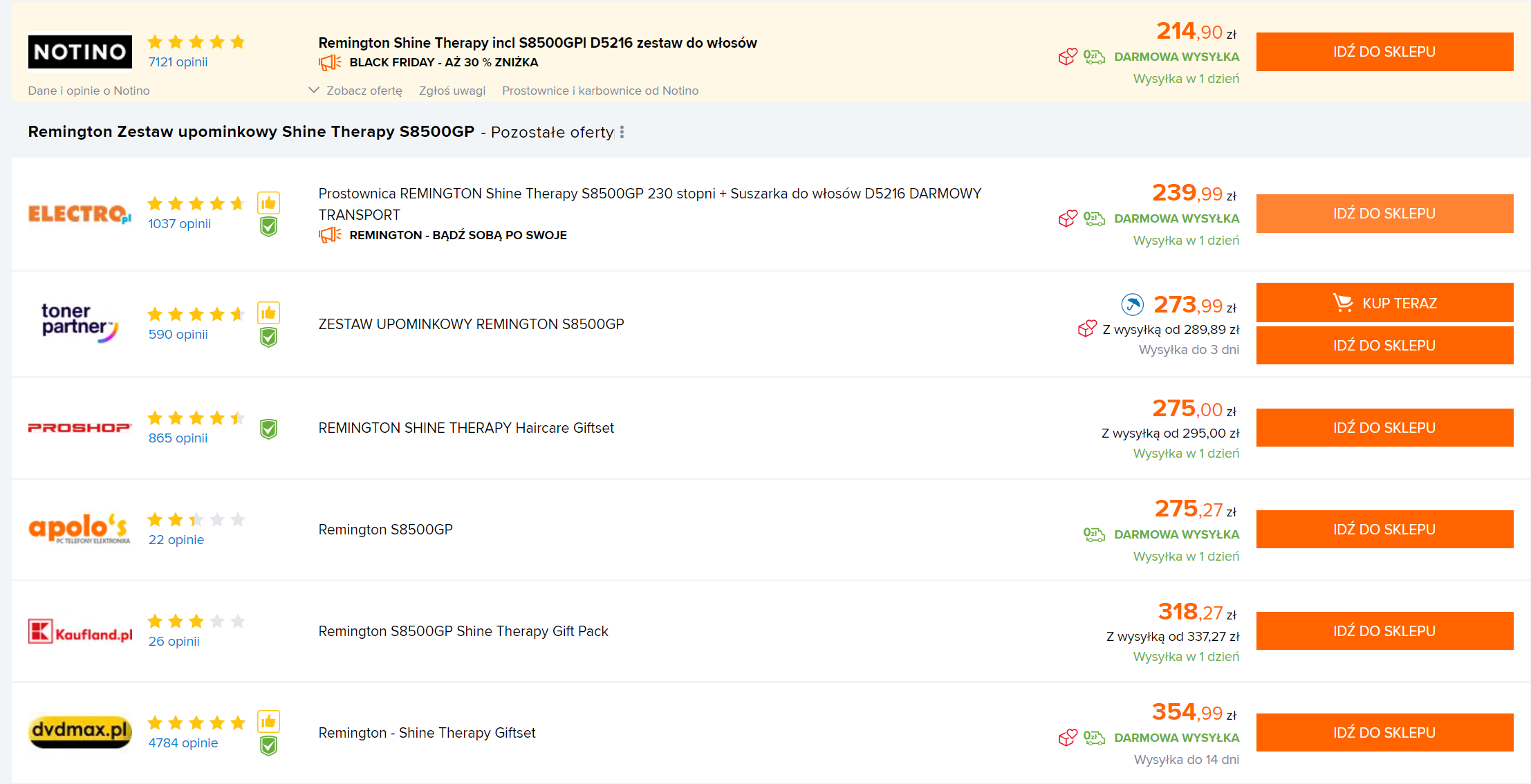Open Prostownice i karbownice od Notino

tap(600, 91)
